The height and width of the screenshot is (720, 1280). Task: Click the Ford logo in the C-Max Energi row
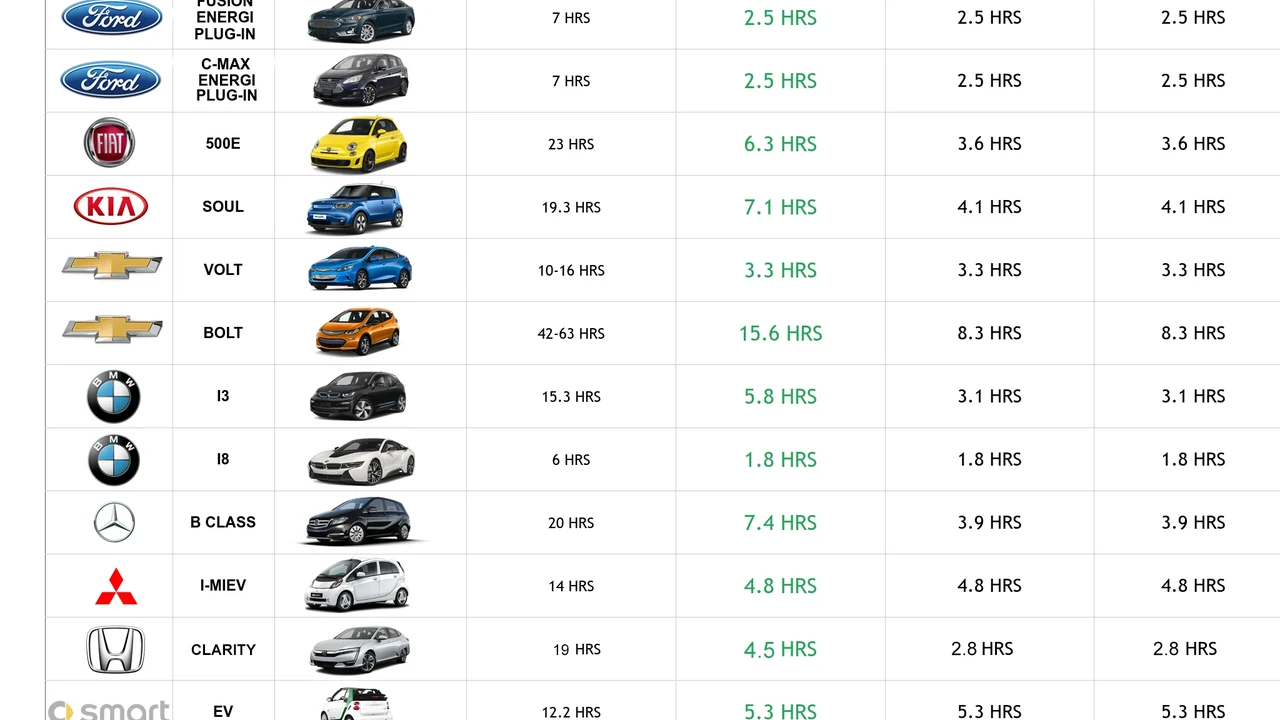click(x=111, y=80)
